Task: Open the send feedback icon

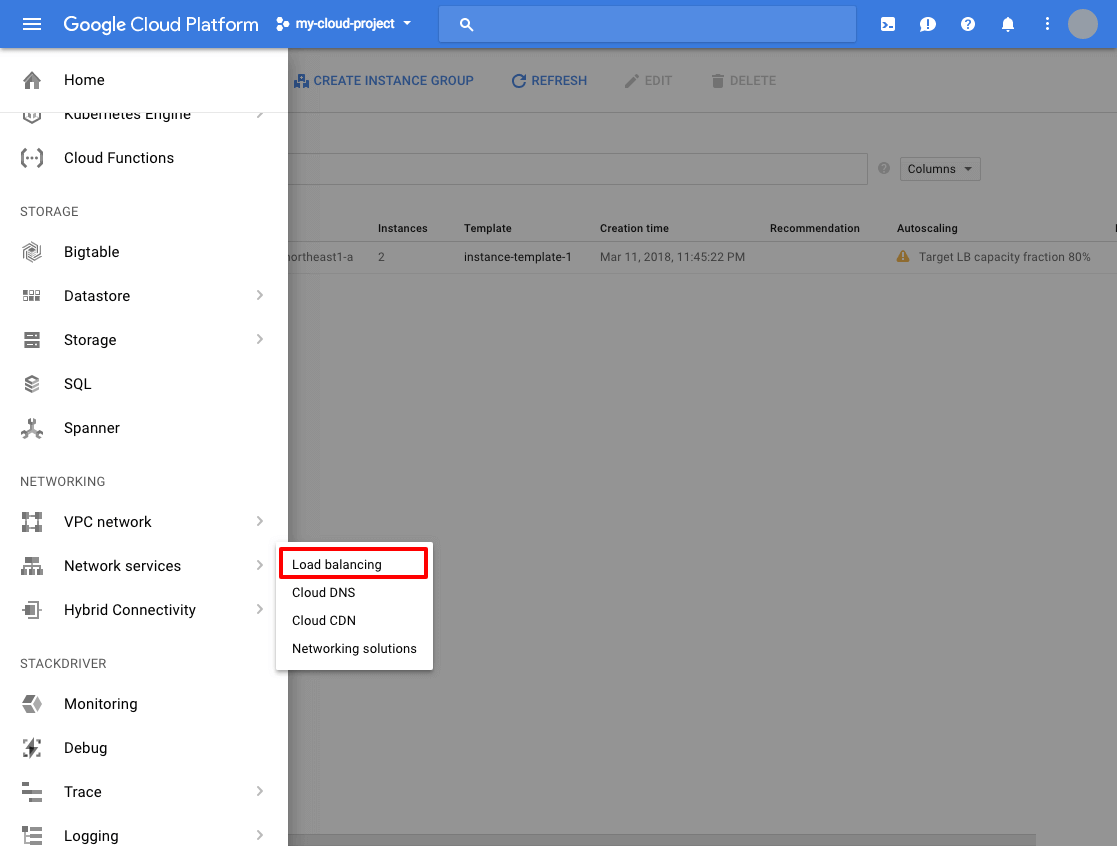Action: 928,24
